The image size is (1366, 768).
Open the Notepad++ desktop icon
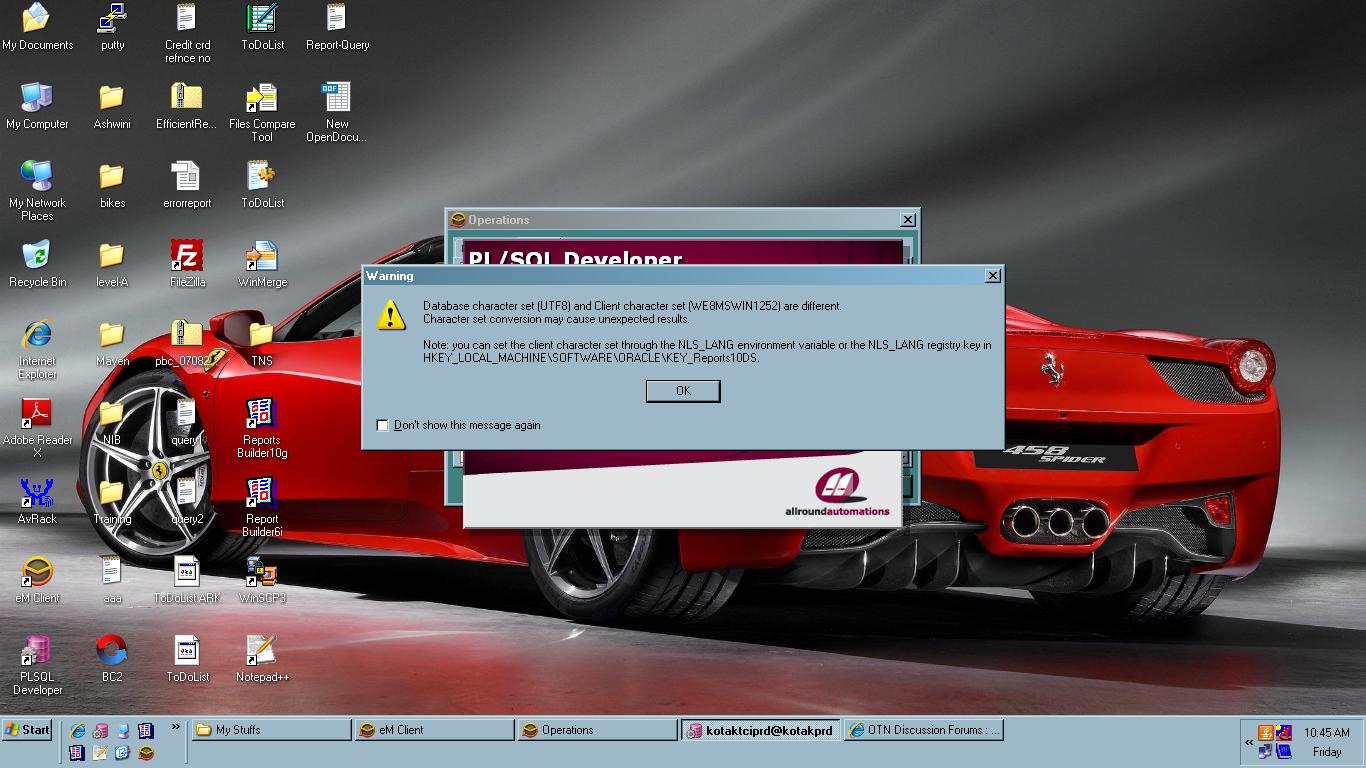click(x=262, y=651)
